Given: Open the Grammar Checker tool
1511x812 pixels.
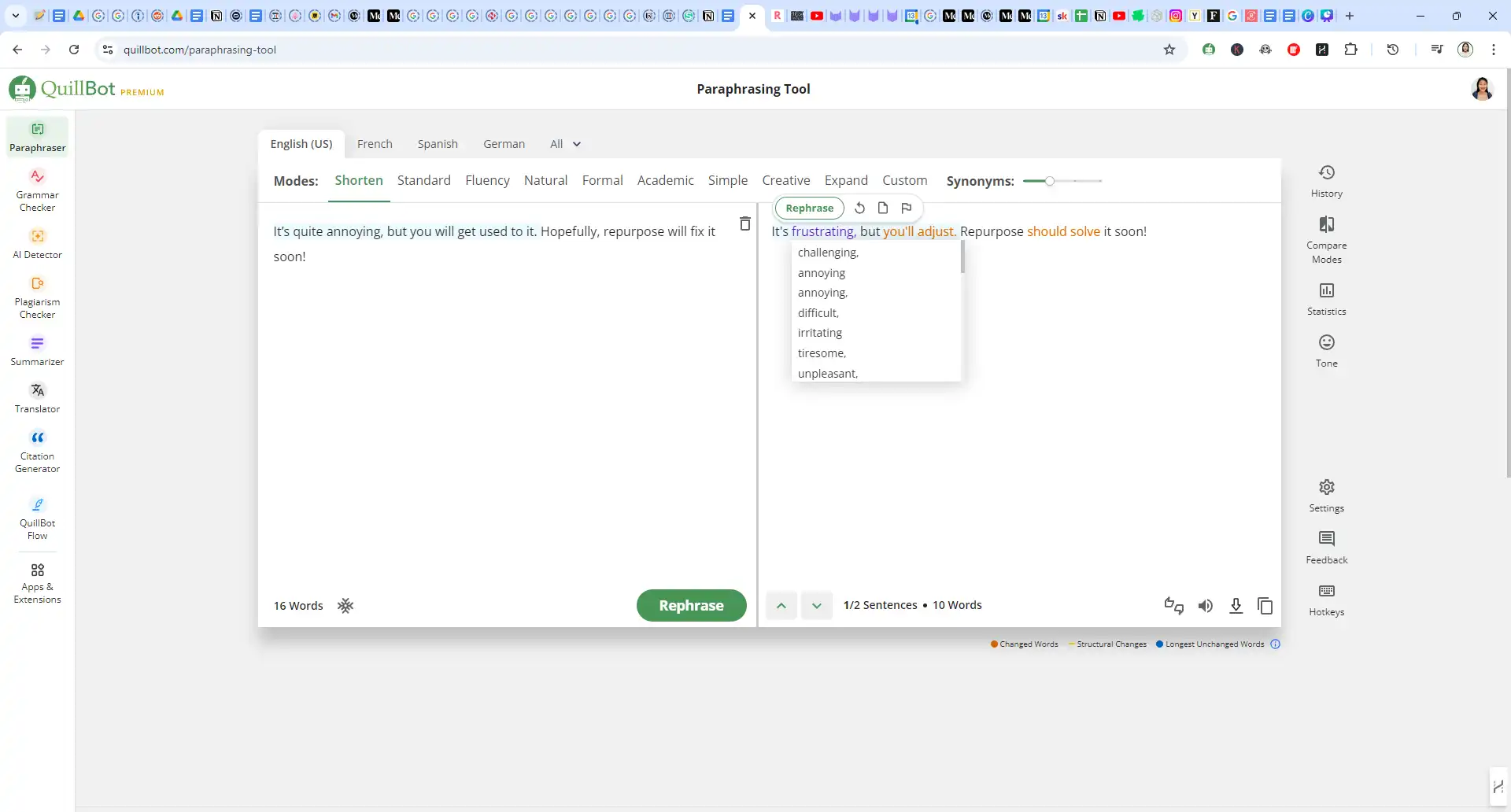Looking at the screenshot, I should (37, 190).
